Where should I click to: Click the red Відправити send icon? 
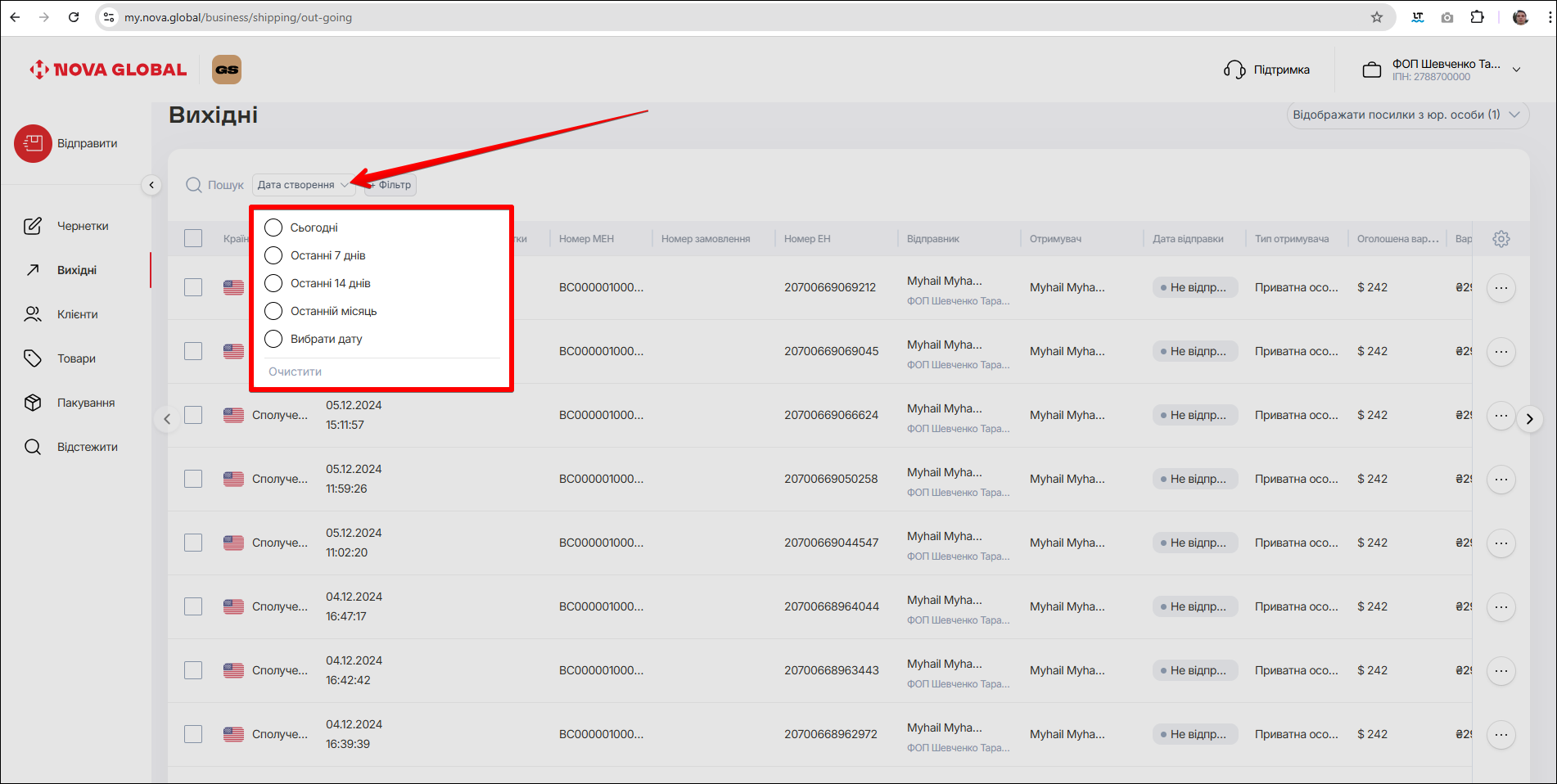(x=33, y=144)
